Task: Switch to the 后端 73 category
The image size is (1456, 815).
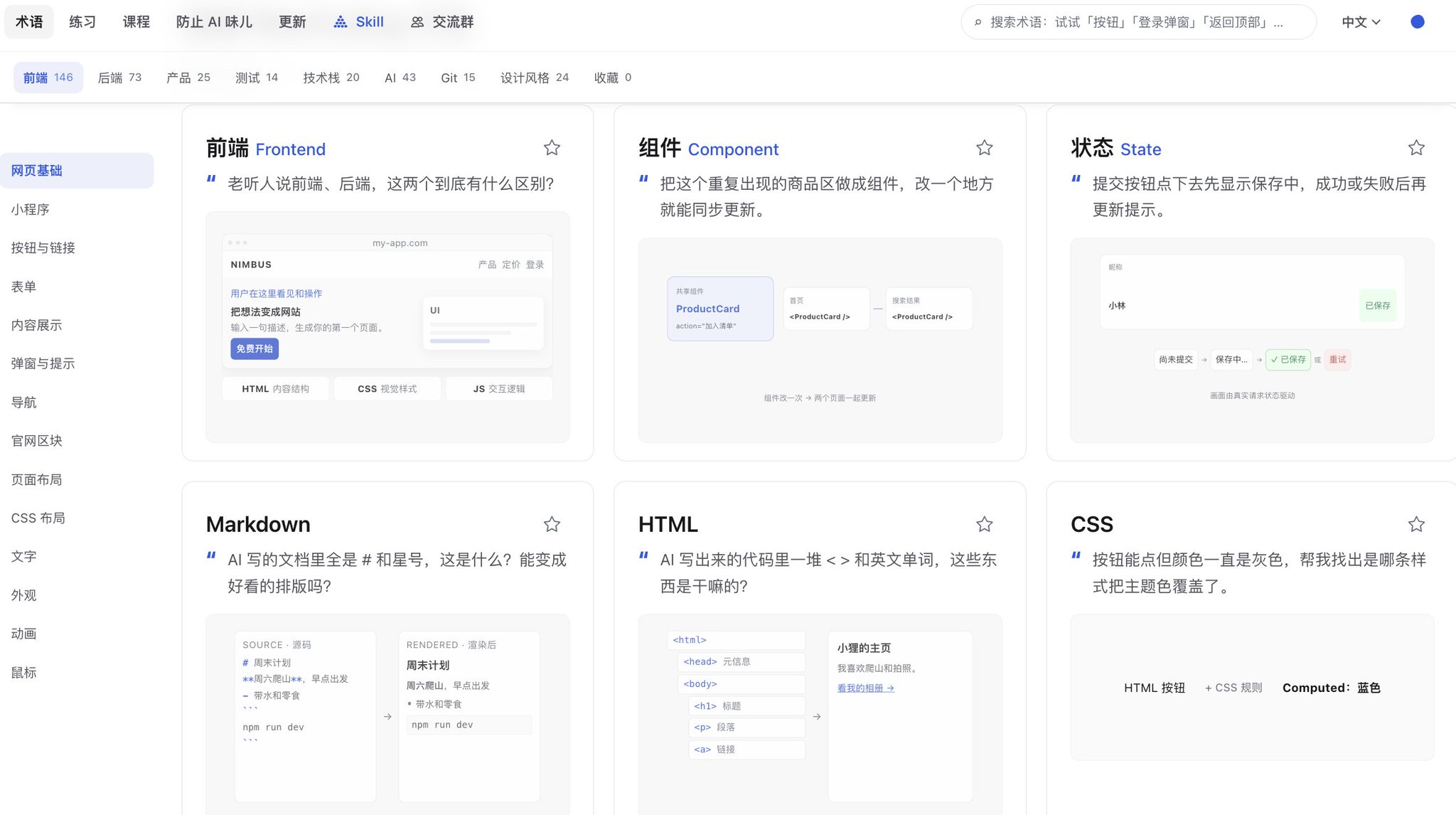Action: (x=119, y=78)
